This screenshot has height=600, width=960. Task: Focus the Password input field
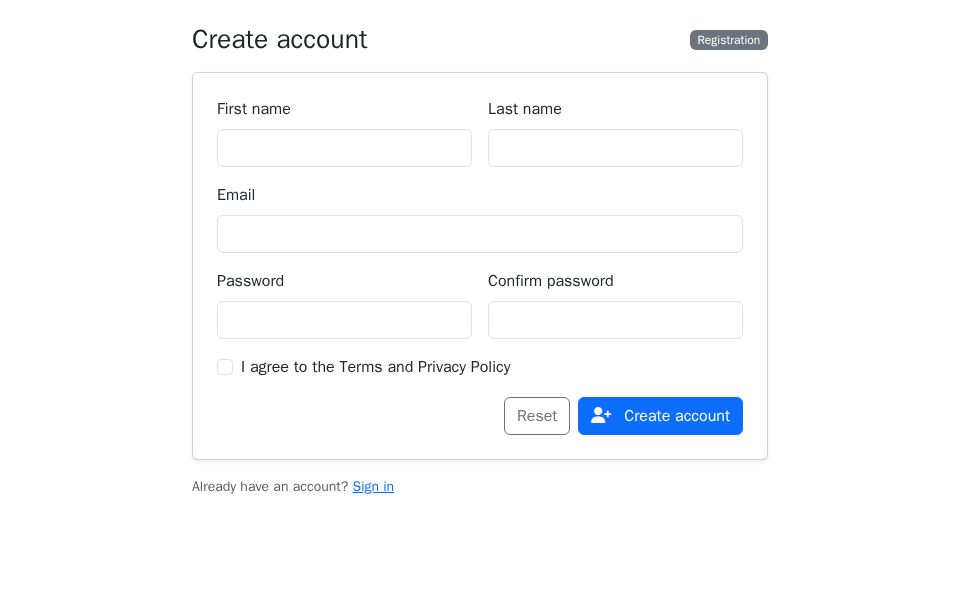click(344, 320)
